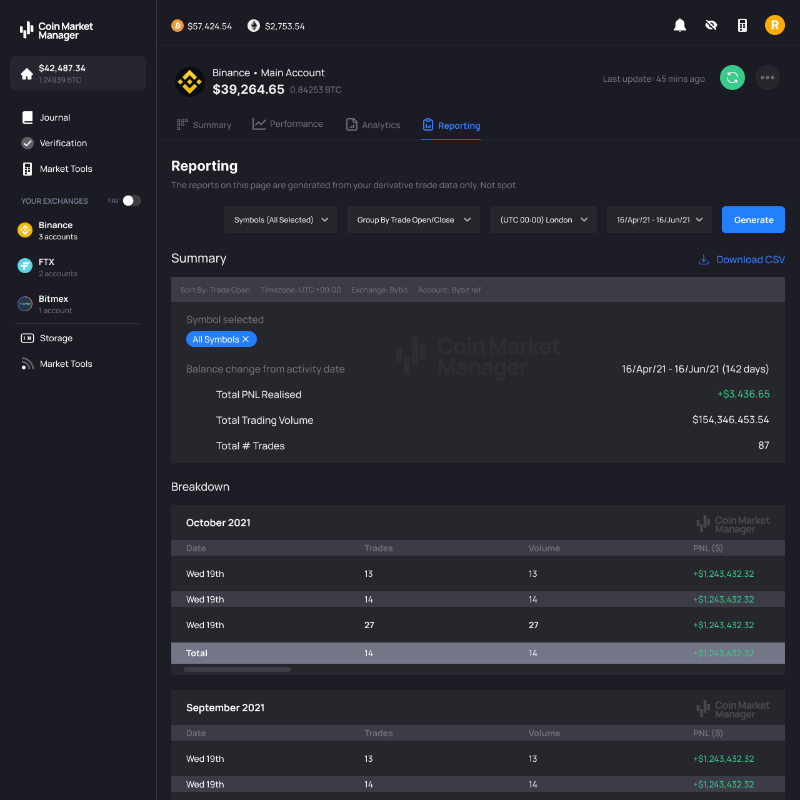Click the Journal book icon

point(28,117)
